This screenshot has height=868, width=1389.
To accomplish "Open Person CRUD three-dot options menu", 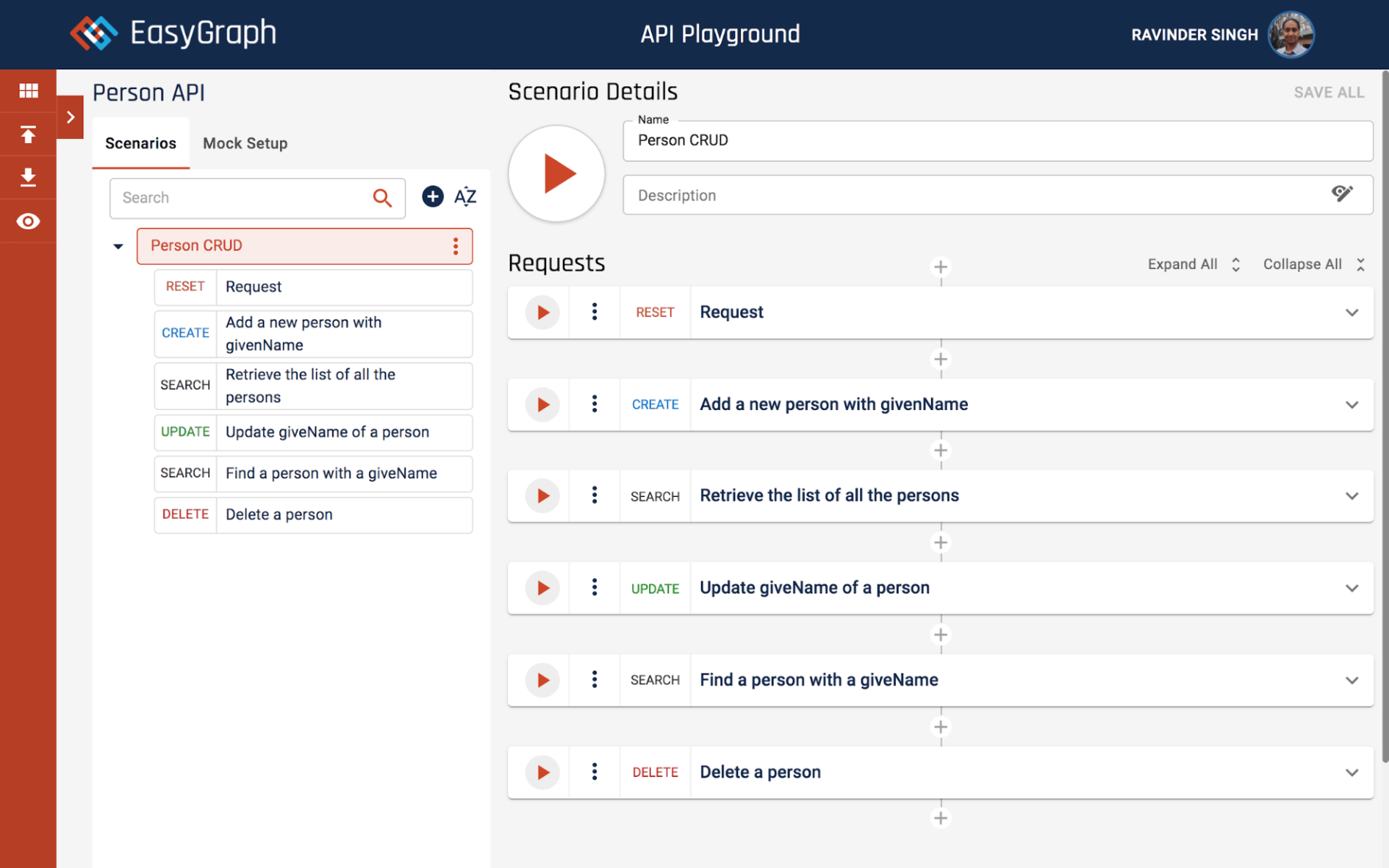I will pyautogui.click(x=456, y=246).
